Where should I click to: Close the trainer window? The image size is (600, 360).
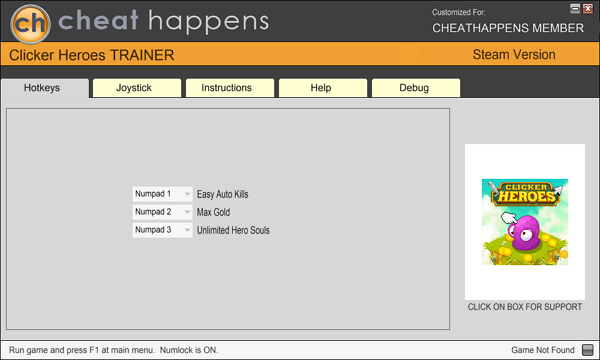click(x=588, y=8)
